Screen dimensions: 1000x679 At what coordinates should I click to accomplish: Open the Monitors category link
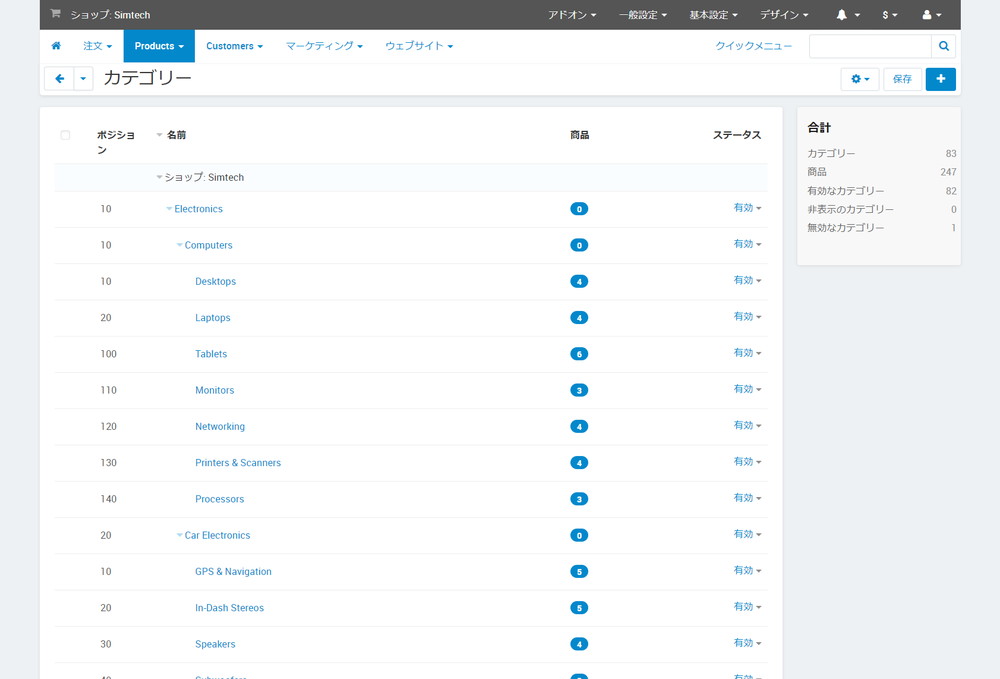(214, 390)
